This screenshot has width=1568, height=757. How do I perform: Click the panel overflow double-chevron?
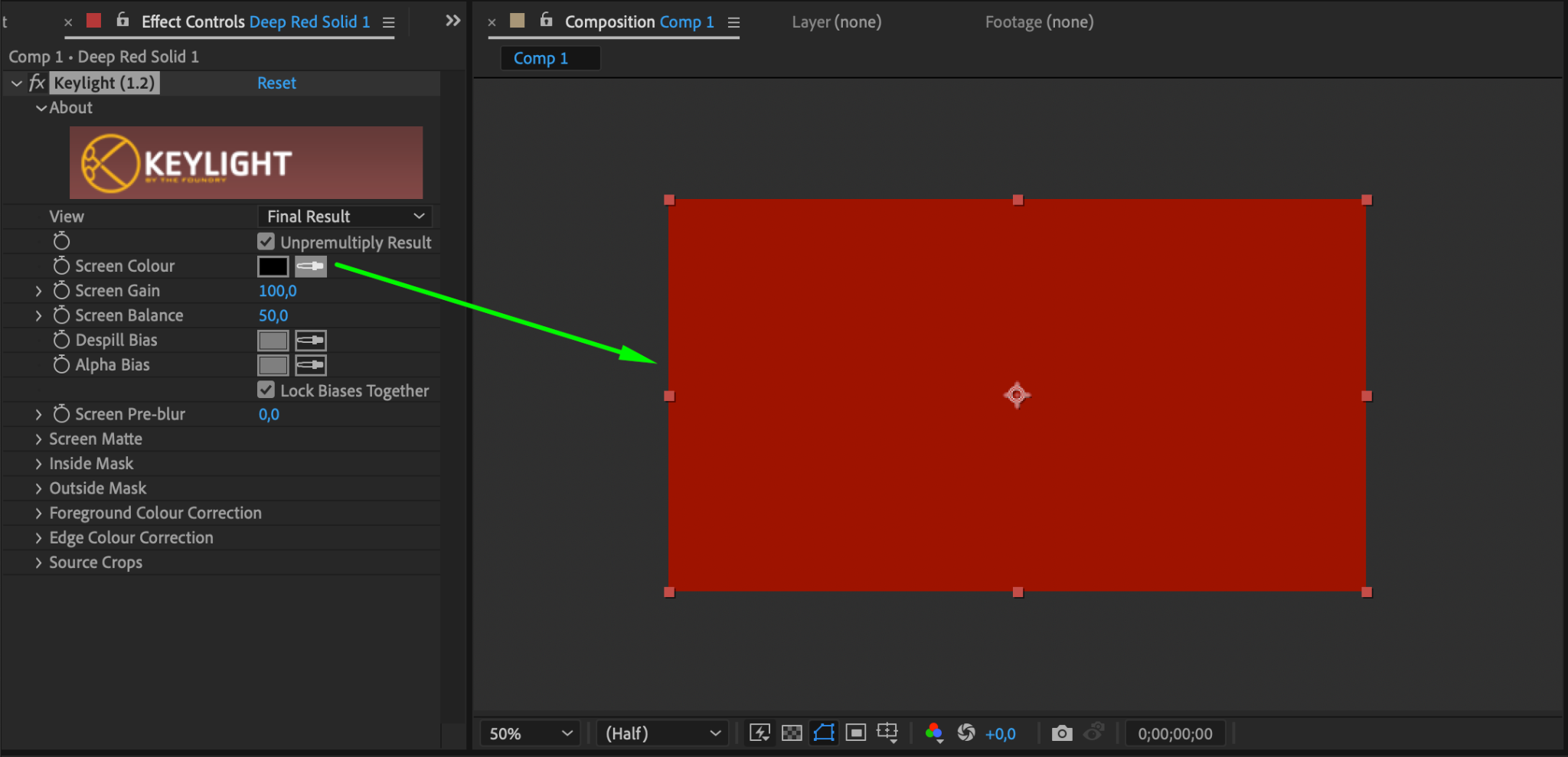pyautogui.click(x=453, y=21)
